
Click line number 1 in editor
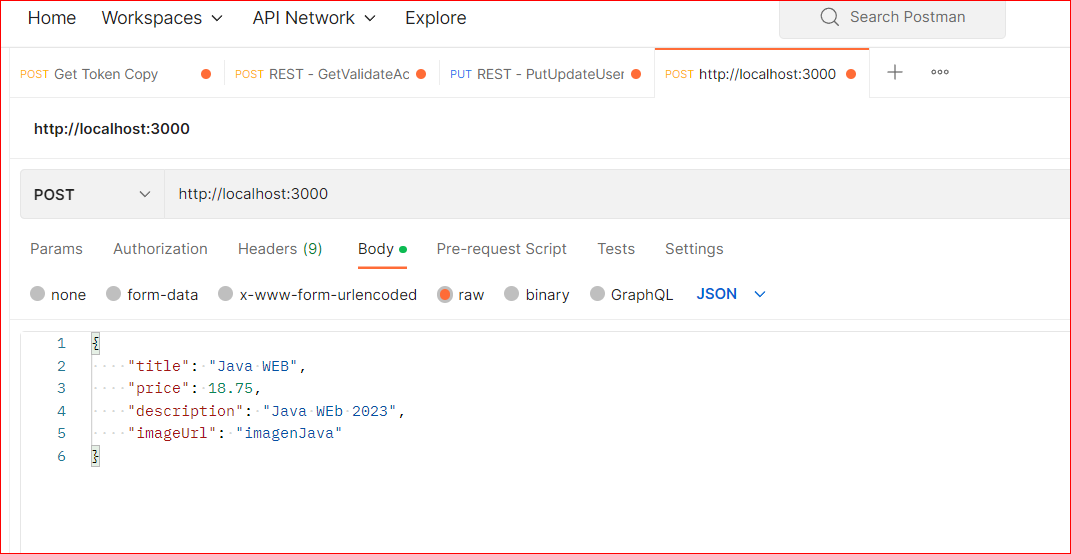(62, 344)
